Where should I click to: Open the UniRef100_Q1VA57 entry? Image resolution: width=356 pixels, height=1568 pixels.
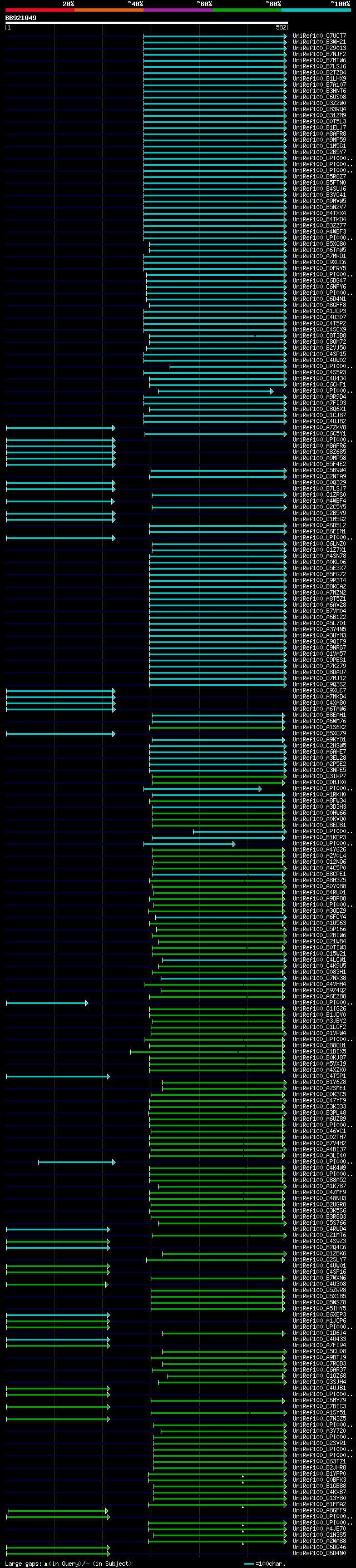[x=319, y=654]
